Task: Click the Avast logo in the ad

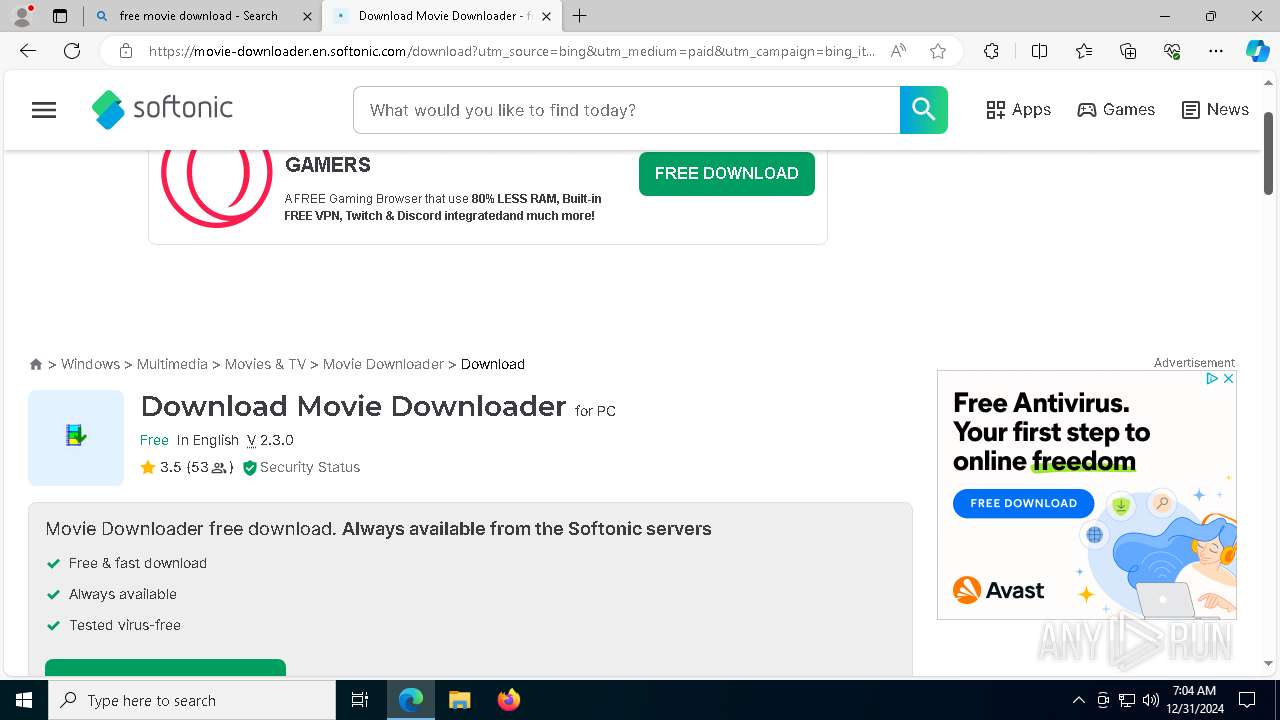Action: click(x=998, y=590)
